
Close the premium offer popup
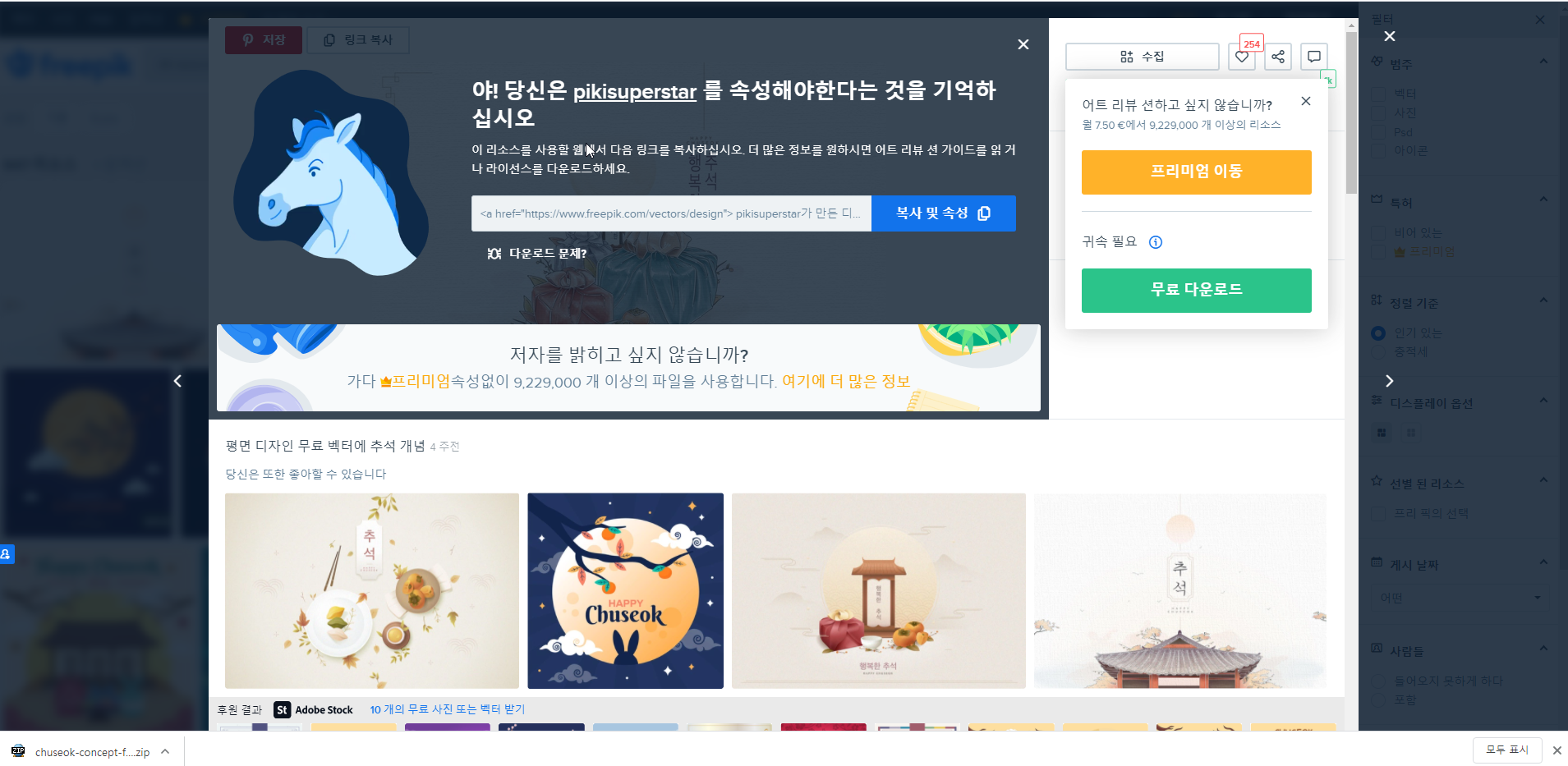click(x=1305, y=101)
